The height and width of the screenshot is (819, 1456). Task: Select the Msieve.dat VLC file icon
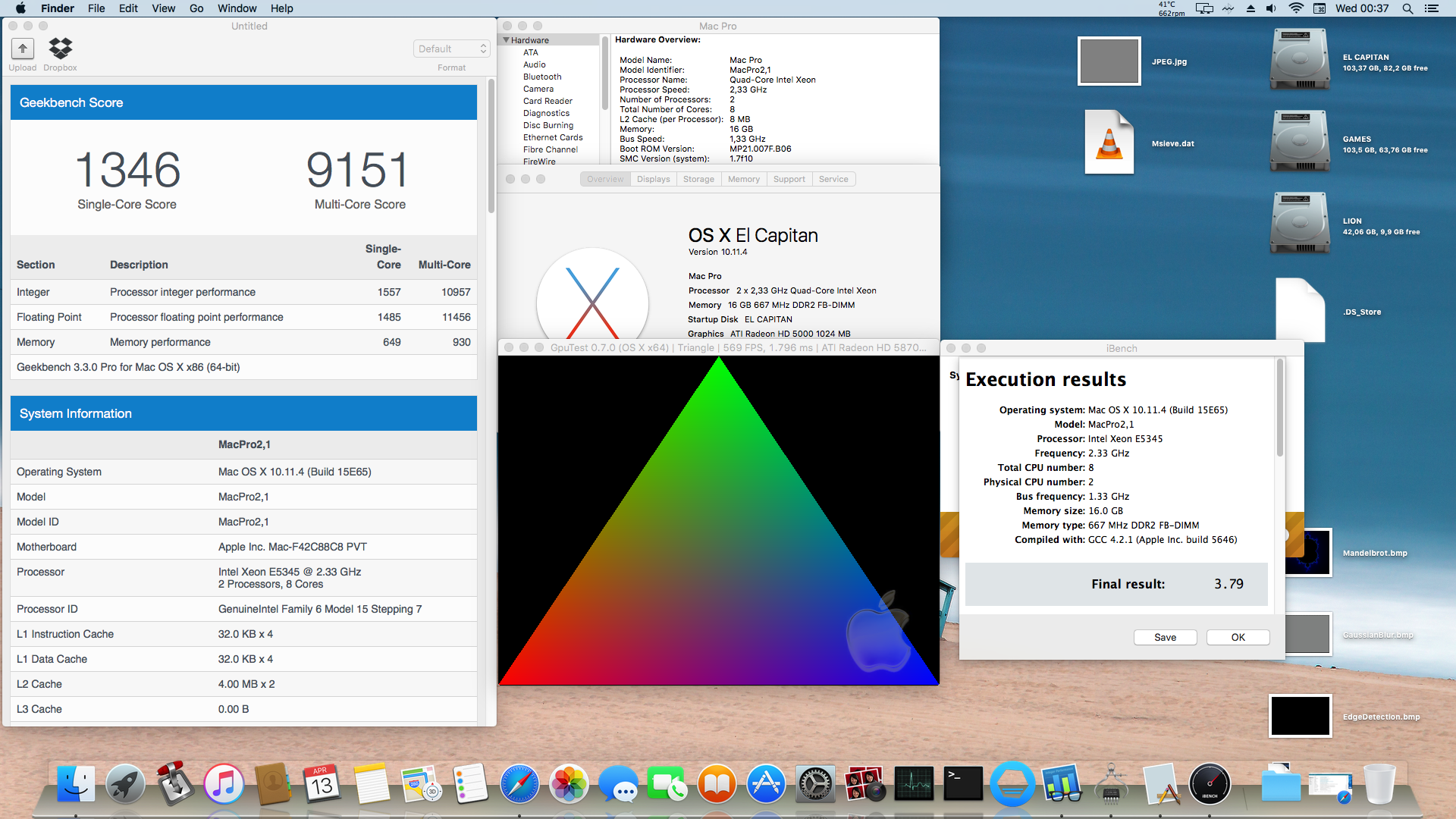click(x=1109, y=143)
